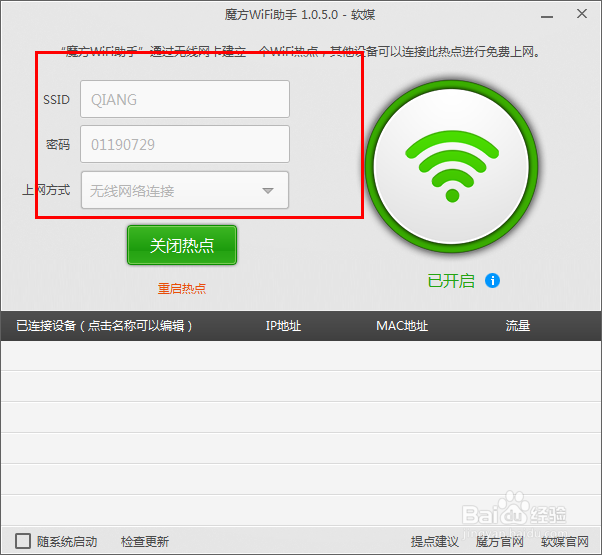Click the IP地址 column header
The image size is (602, 555).
(283, 326)
